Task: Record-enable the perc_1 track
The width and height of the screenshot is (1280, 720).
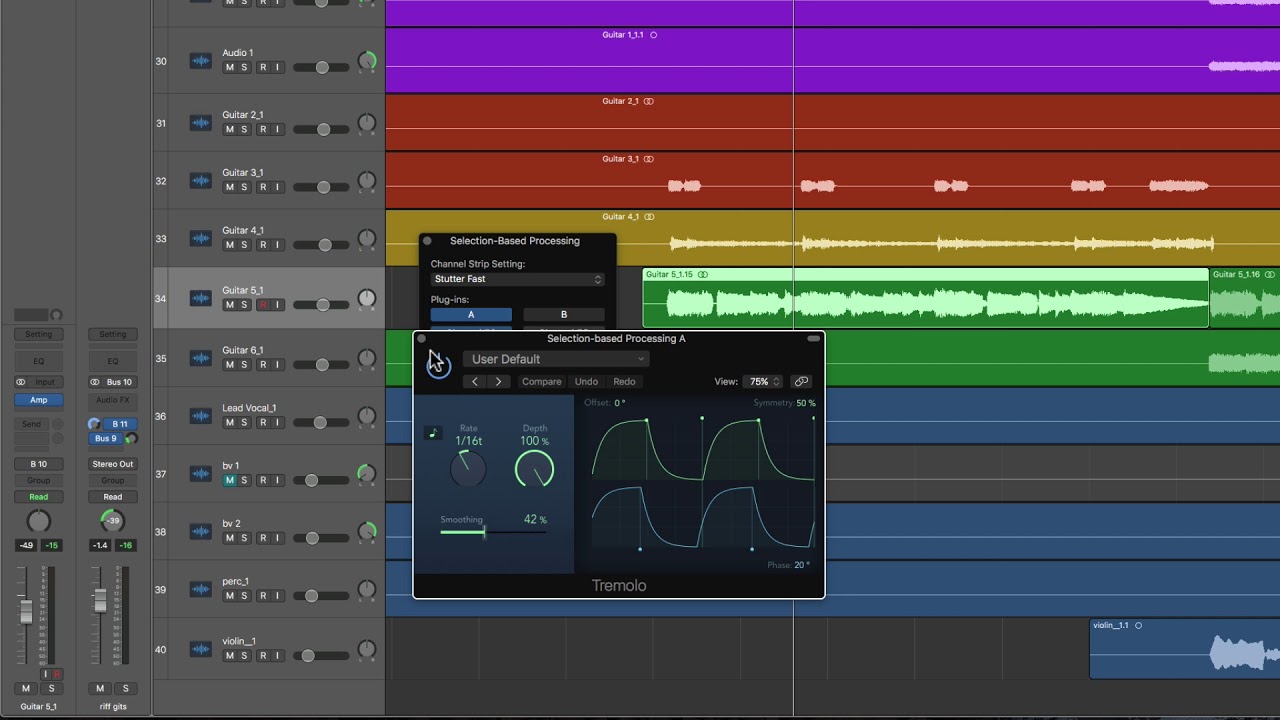Action: click(263, 596)
